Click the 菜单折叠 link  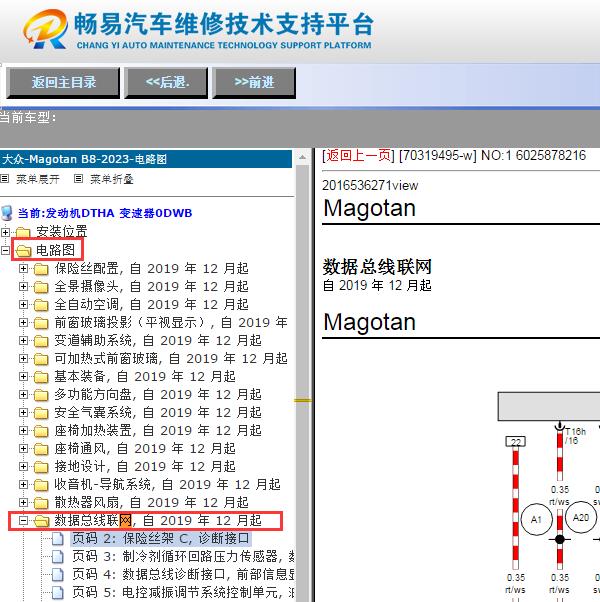[112, 179]
